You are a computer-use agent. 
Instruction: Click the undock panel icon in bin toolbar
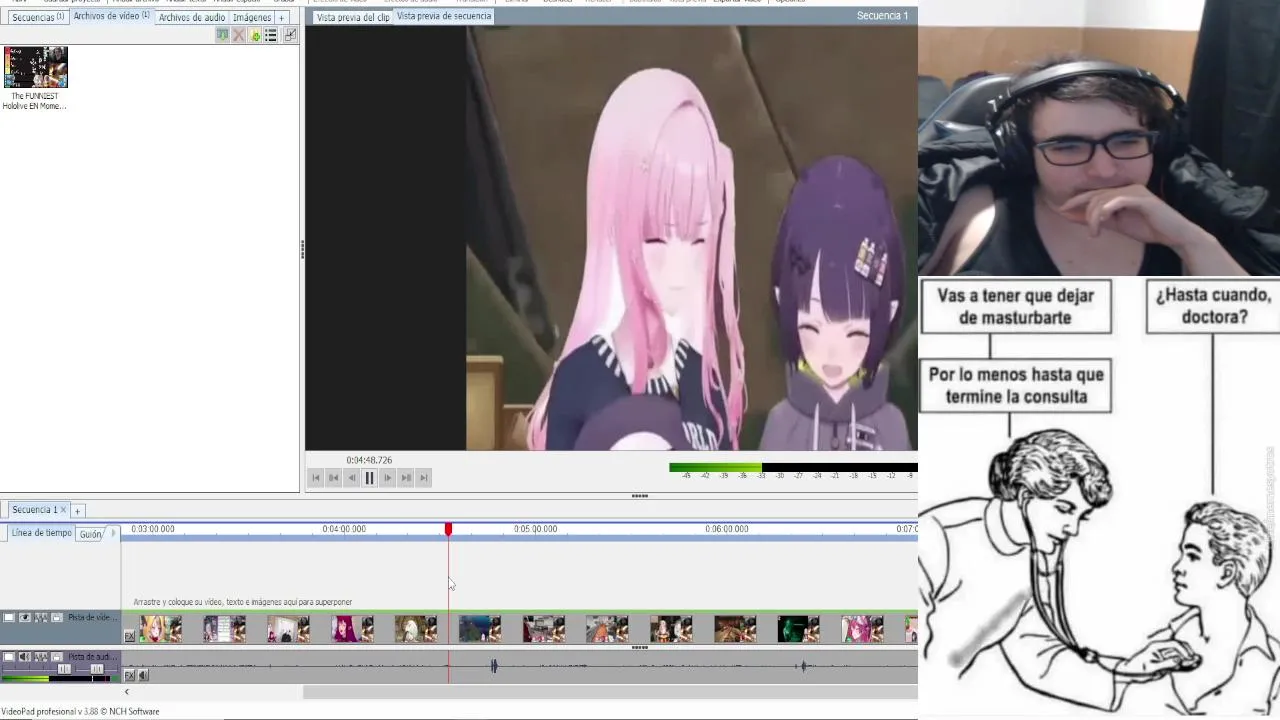pos(290,35)
